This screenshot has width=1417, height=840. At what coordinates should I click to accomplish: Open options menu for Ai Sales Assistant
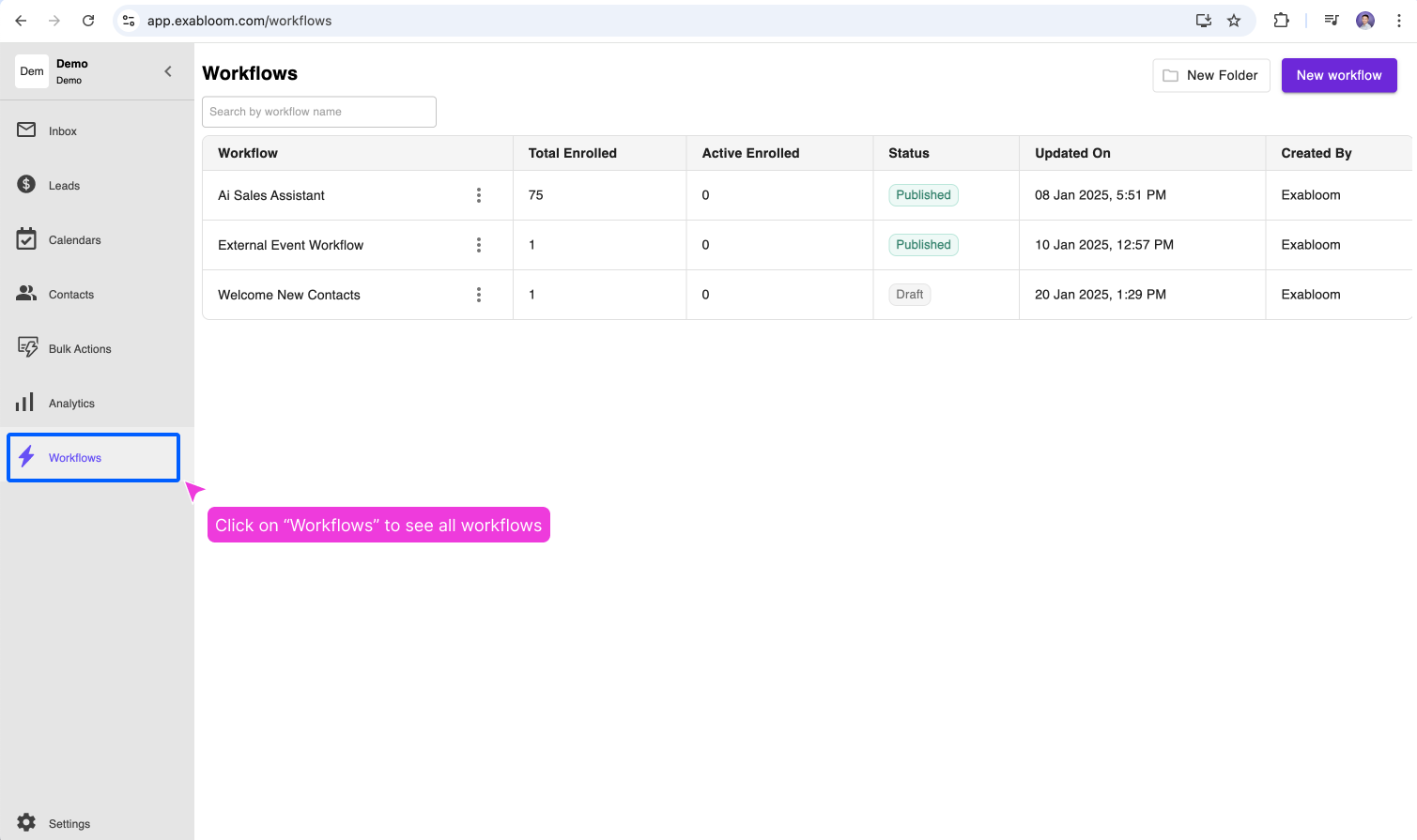pos(479,195)
